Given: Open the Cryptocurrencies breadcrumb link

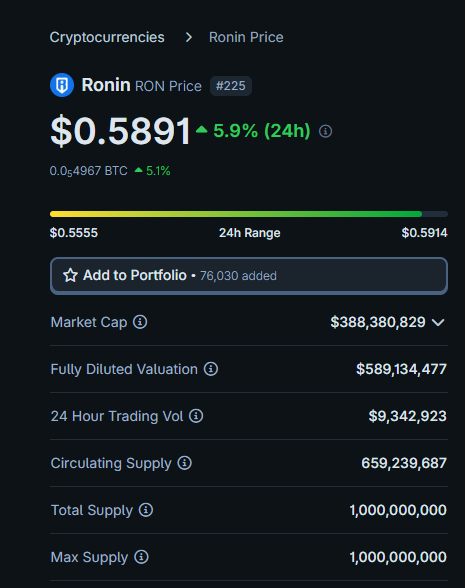Looking at the screenshot, I should pyautogui.click(x=107, y=37).
